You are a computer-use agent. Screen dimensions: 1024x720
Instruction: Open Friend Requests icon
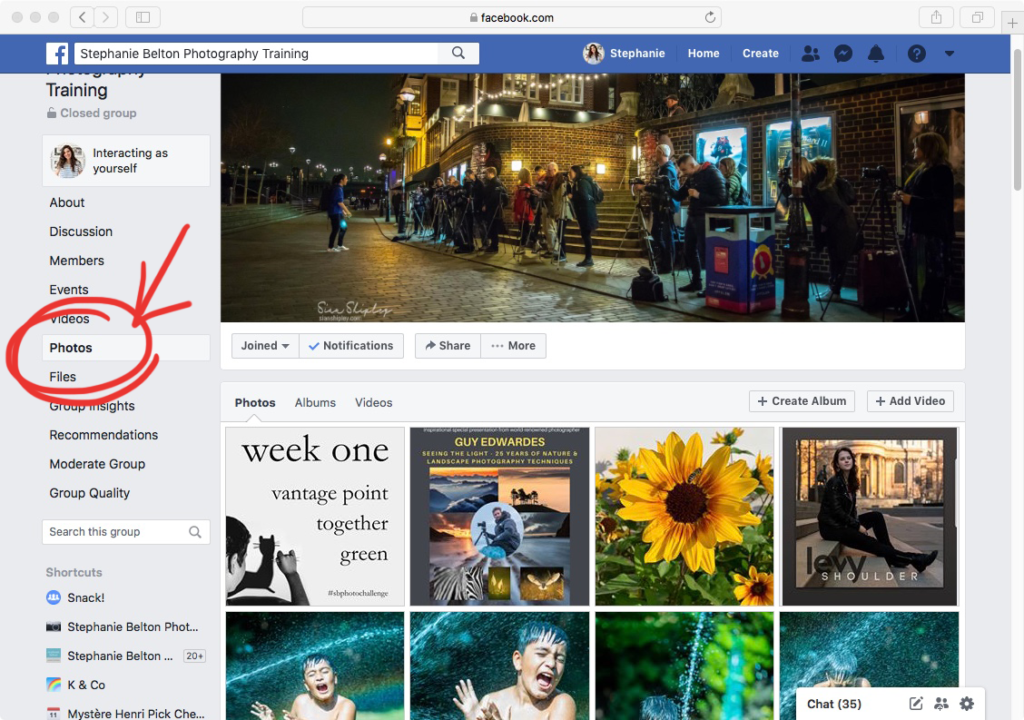(810, 53)
